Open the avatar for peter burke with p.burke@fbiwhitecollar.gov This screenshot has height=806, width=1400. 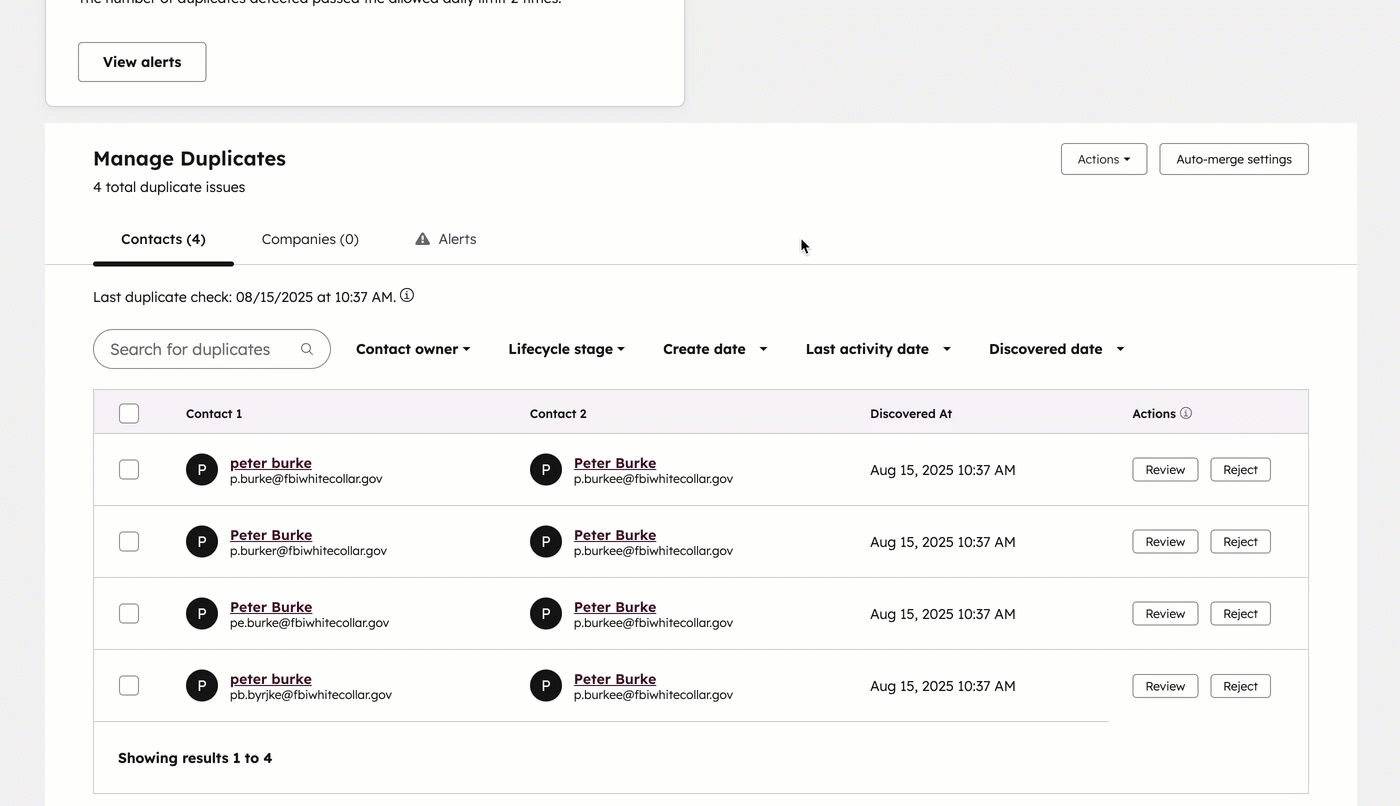pyautogui.click(x=201, y=469)
